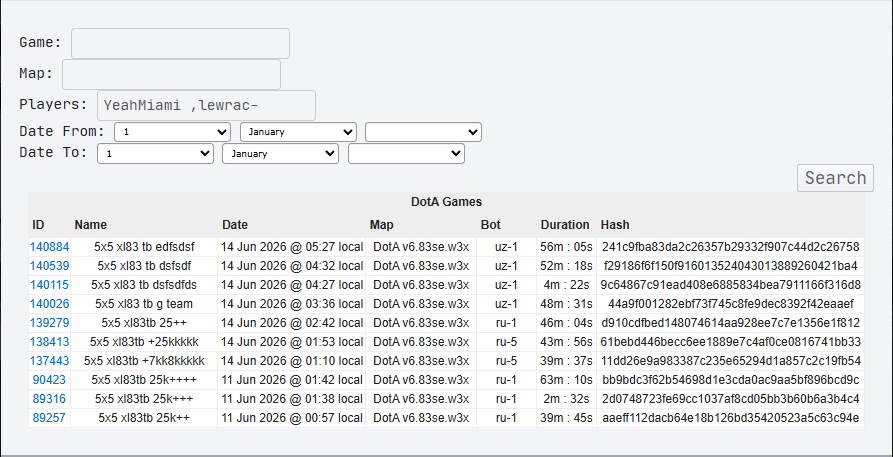Select game name '5x5 xl83tb +25kkkkk'
Image resolution: width=893 pixels, height=457 pixels.
pos(144,342)
